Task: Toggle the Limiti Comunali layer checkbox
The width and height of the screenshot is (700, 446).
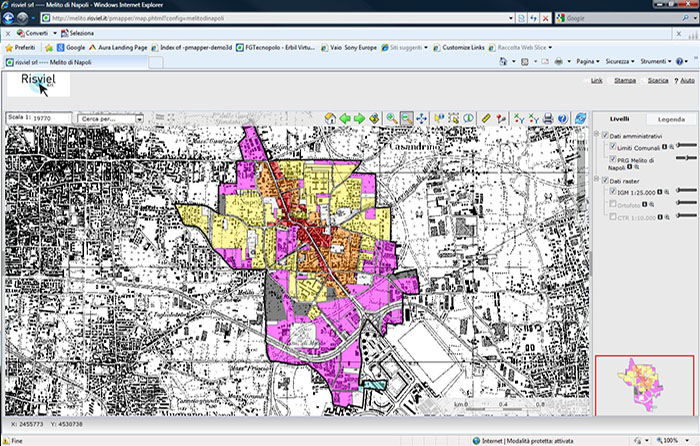Action: (x=611, y=147)
